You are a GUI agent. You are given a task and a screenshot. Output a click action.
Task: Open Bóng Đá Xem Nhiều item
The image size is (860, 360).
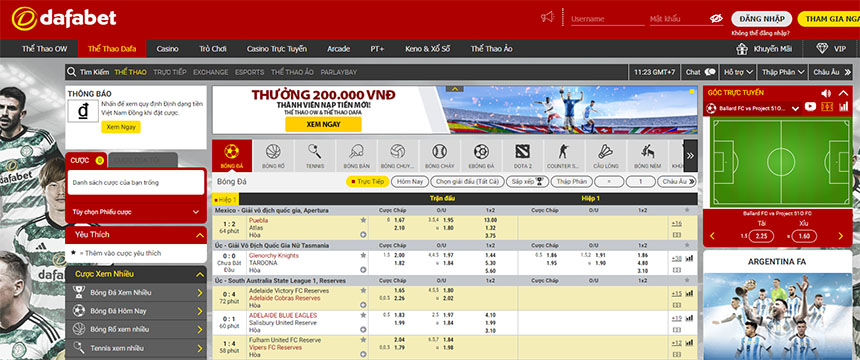tap(136, 292)
